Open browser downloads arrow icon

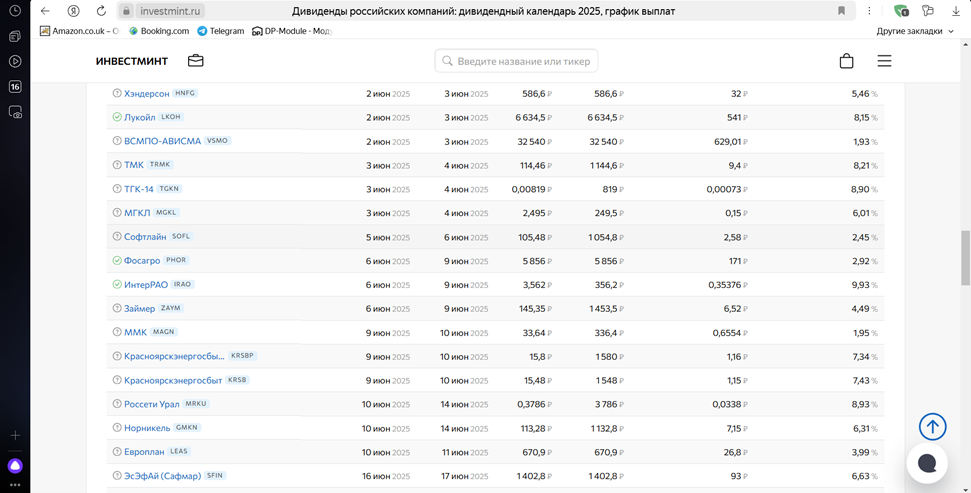[x=956, y=11]
